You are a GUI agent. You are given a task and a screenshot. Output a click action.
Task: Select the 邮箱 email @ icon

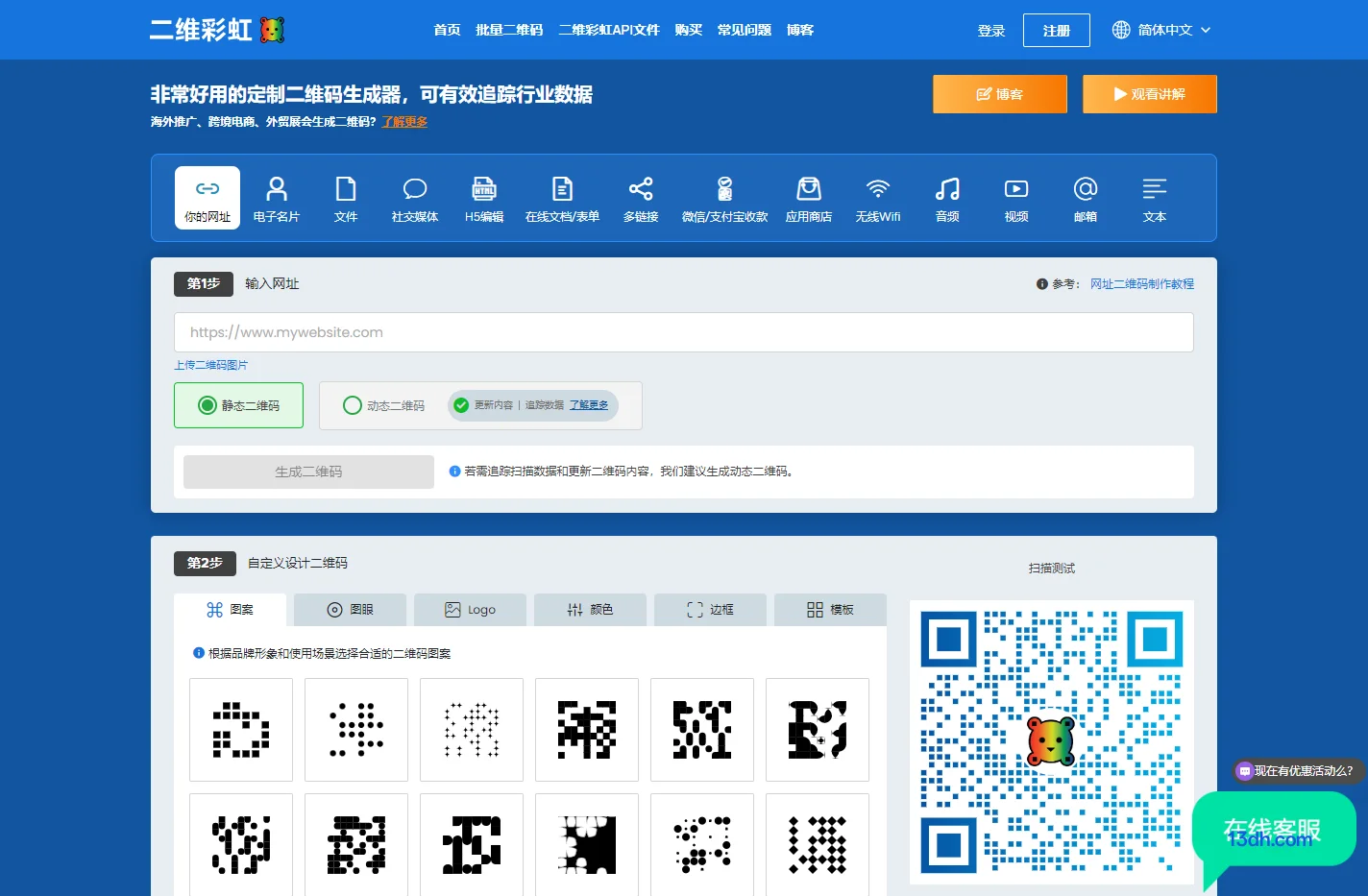(1086, 189)
